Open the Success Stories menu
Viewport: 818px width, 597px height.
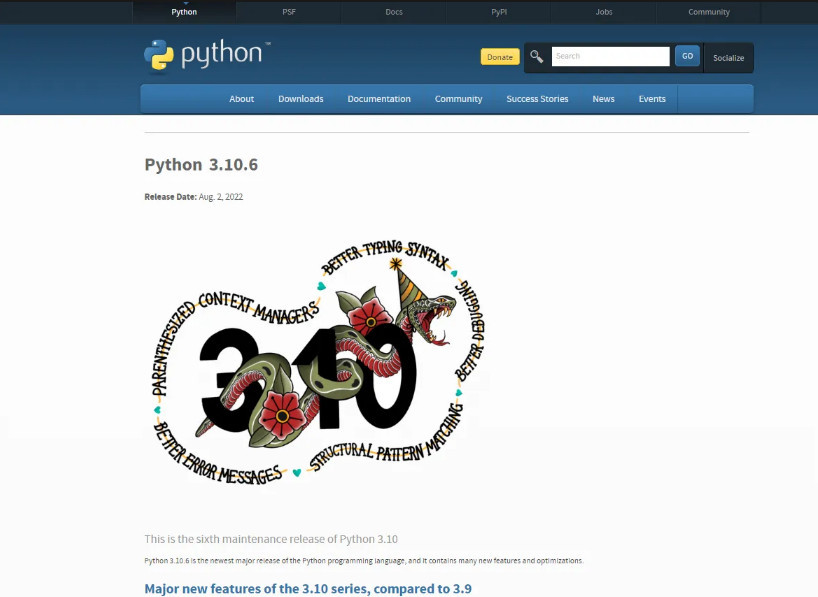coord(537,99)
